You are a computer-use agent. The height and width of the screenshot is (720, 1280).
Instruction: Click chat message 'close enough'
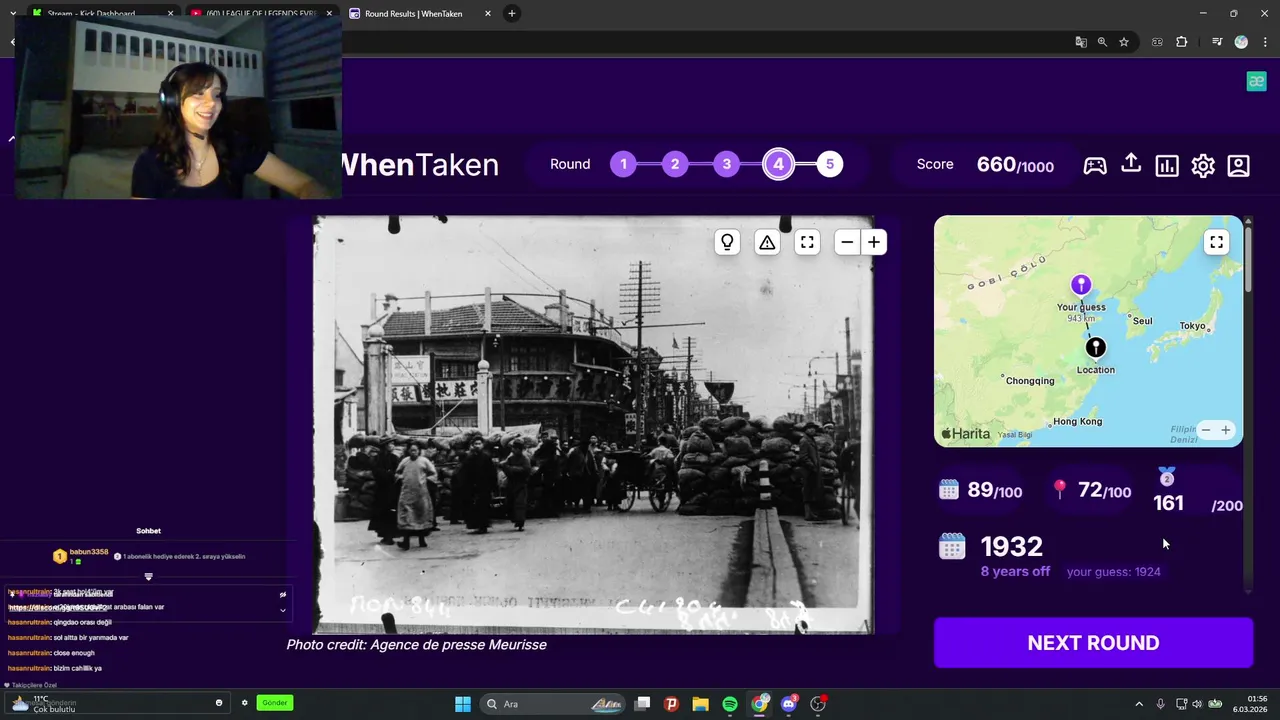pyautogui.click(x=75, y=653)
